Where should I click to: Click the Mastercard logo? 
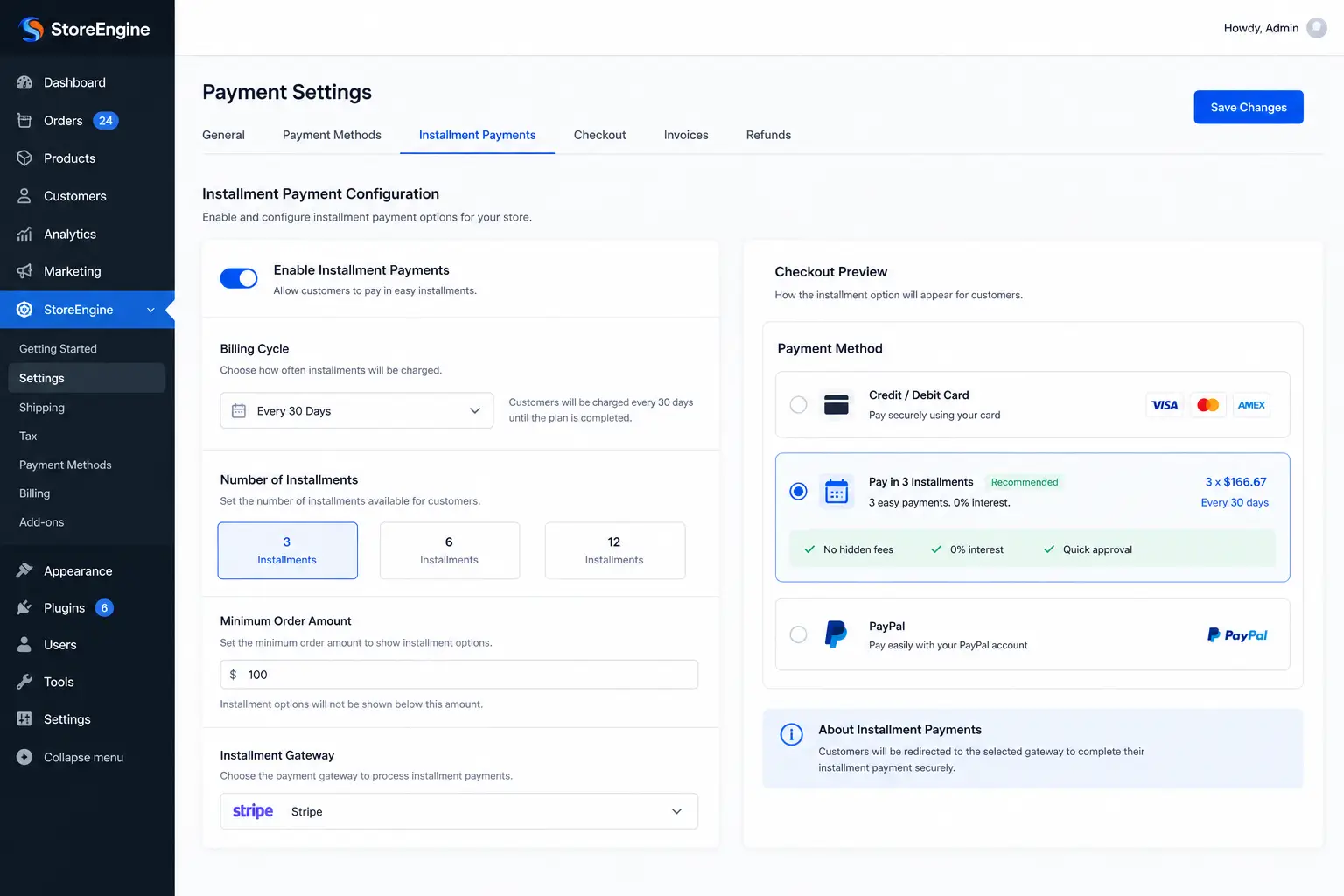tap(1208, 405)
